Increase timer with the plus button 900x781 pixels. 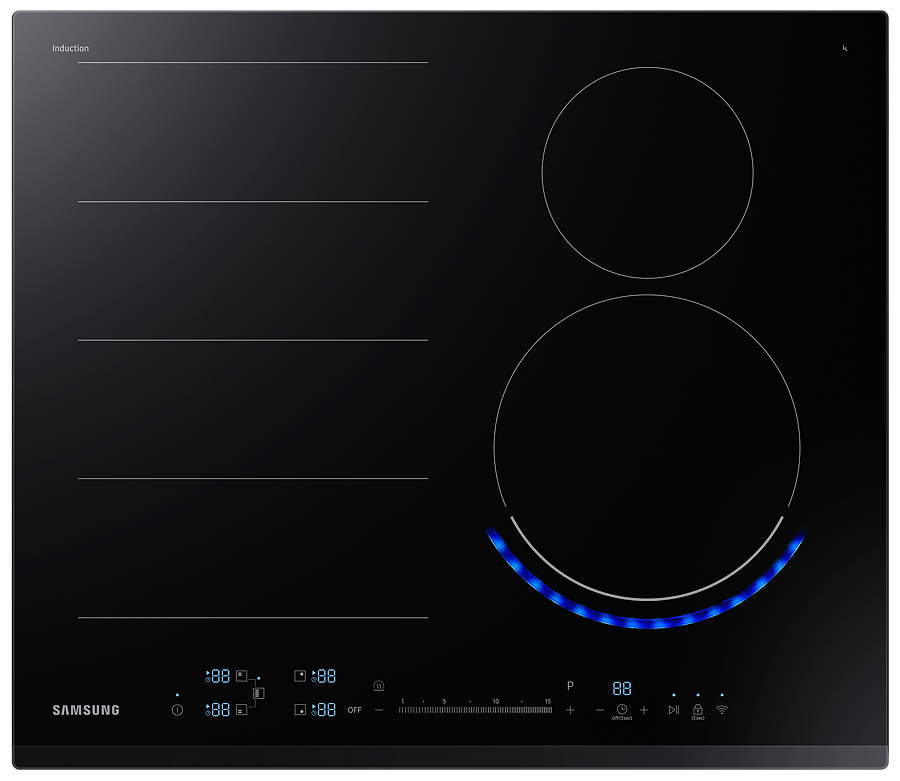click(x=644, y=710)
